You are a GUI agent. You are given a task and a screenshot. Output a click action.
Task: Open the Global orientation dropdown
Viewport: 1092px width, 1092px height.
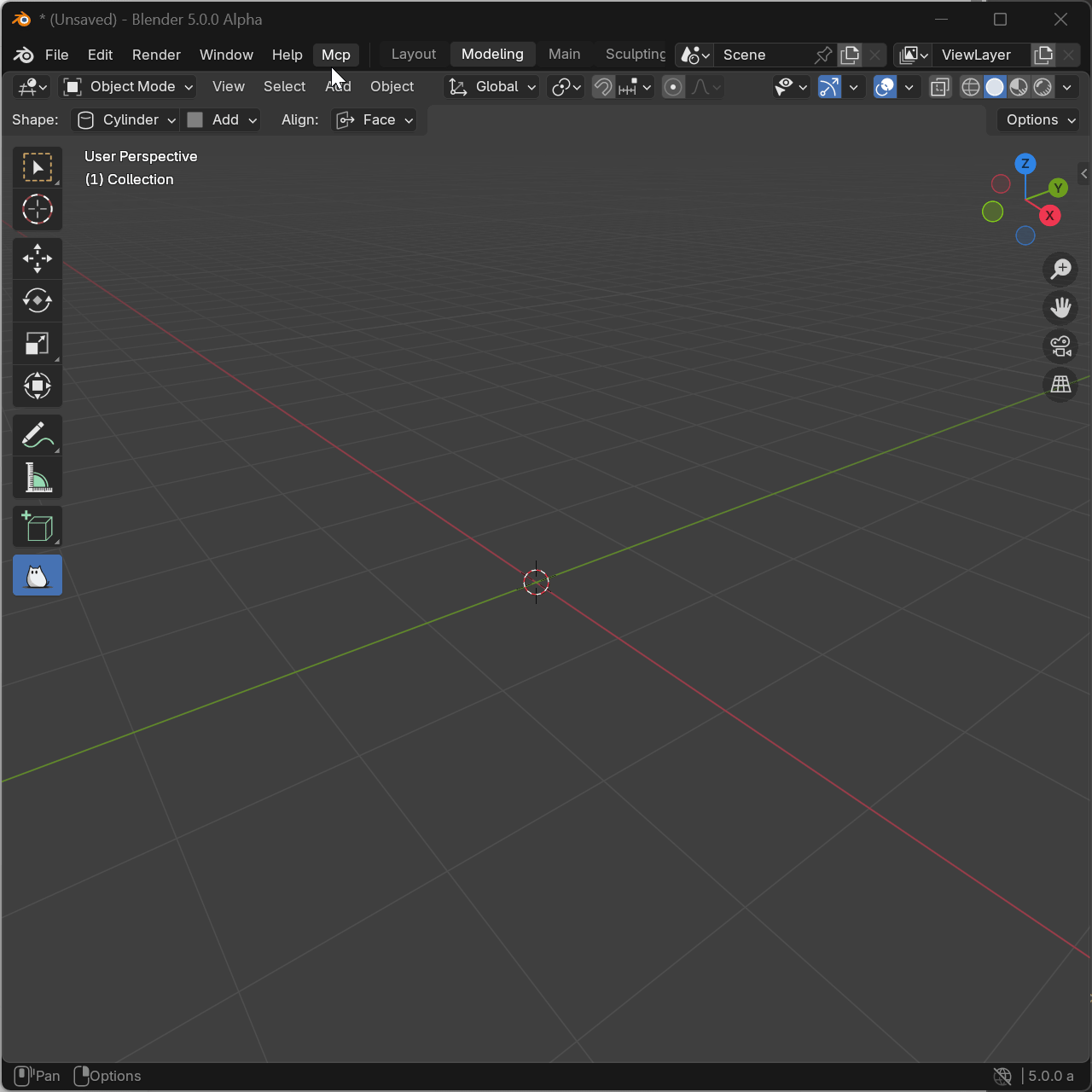(492, 87)
